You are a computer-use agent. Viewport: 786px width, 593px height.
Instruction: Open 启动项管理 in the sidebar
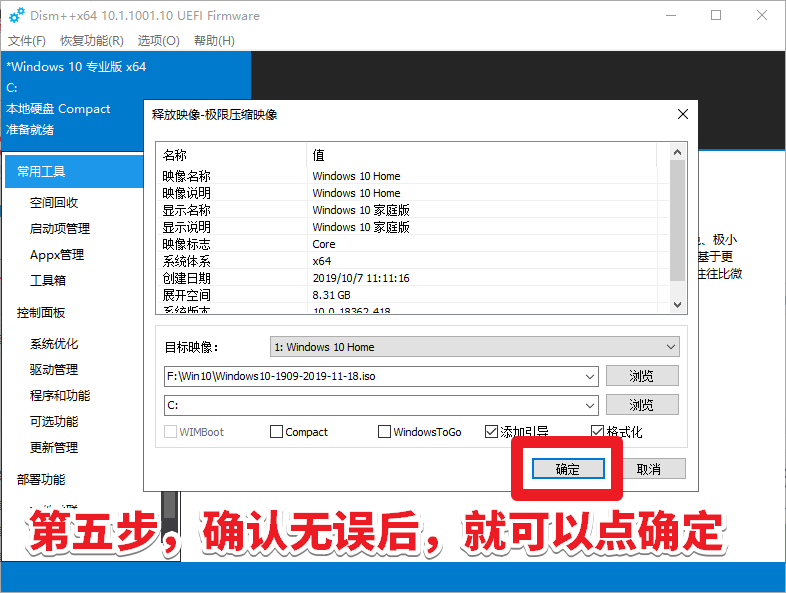[60, 229]
